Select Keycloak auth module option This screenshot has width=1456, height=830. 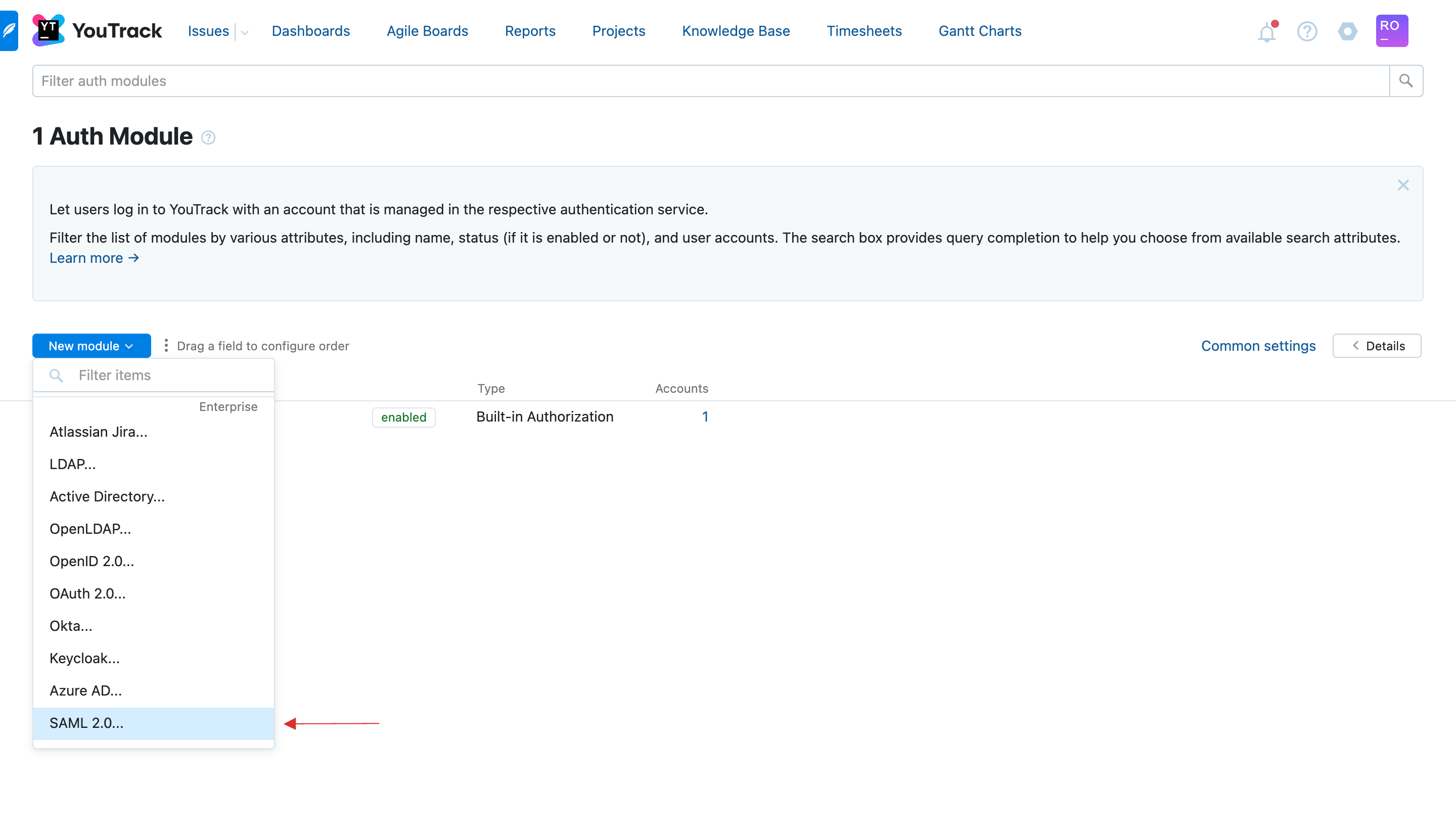(x=84, y=658)
